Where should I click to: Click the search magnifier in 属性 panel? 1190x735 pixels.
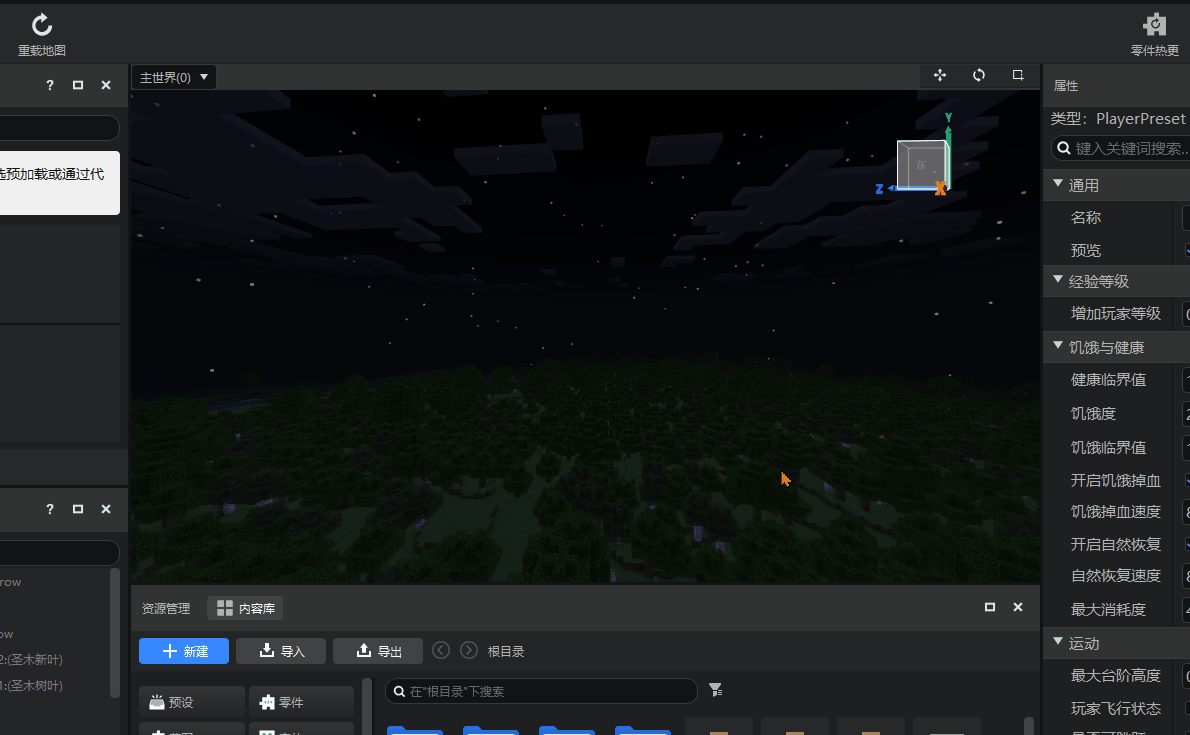pos(1064,148)
